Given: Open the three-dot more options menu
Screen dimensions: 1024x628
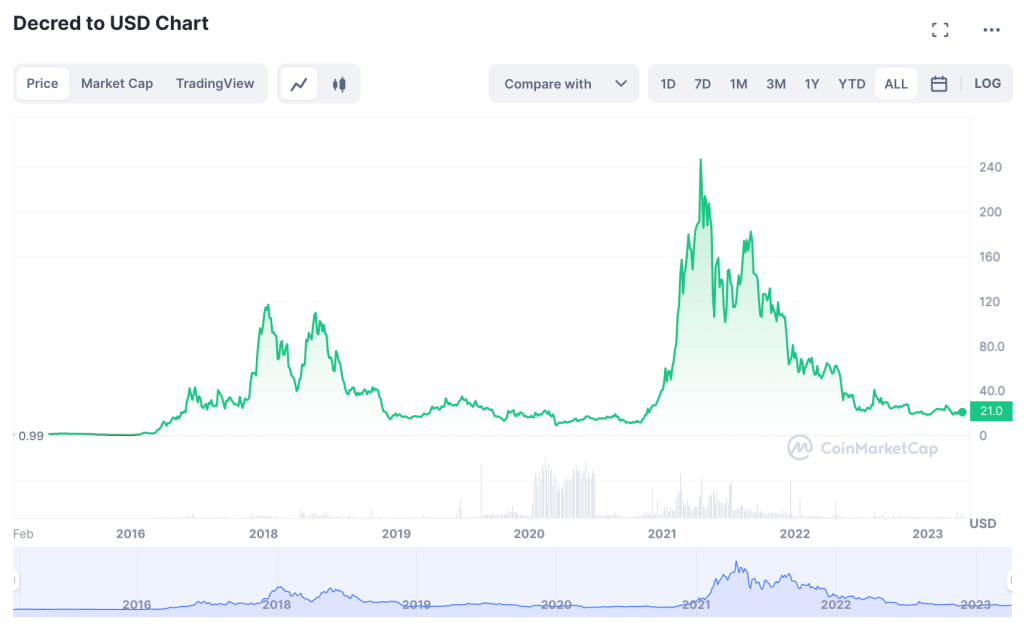Looking at the screenshot, I should [991, 29].
